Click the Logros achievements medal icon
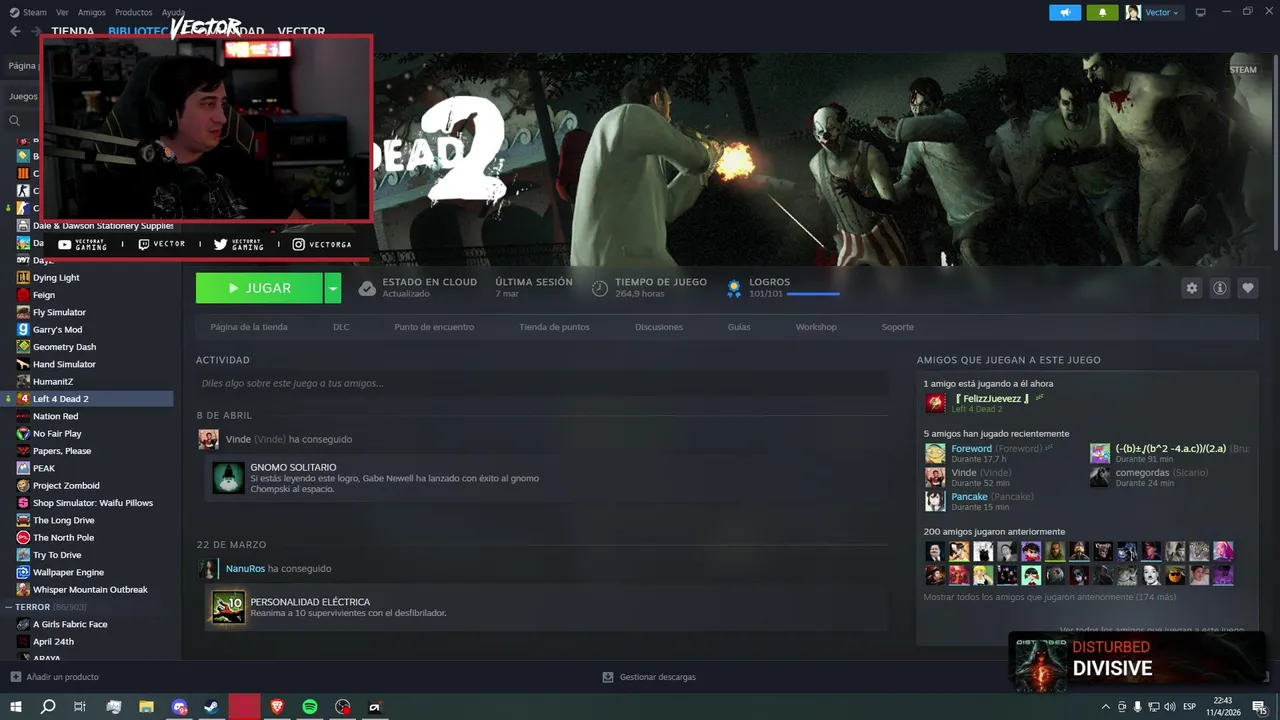This screenshot has width=1280, height=720. pyautogui.click(x=734, y=288)
